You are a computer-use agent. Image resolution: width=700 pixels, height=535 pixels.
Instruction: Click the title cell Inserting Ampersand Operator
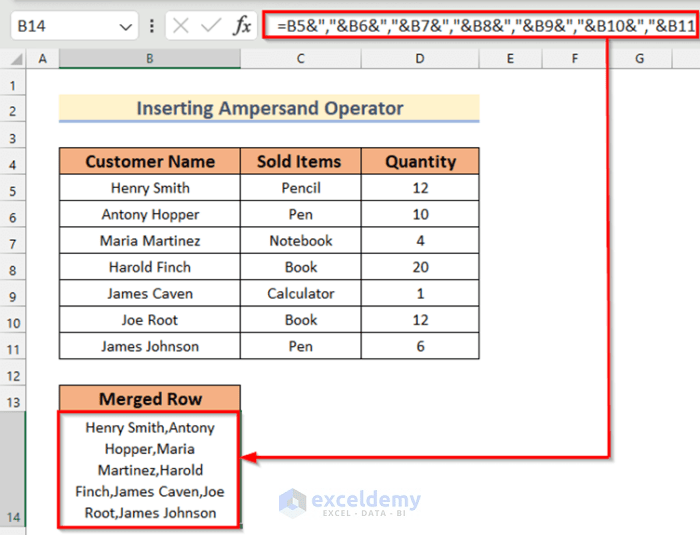click(x=269, y=108)
